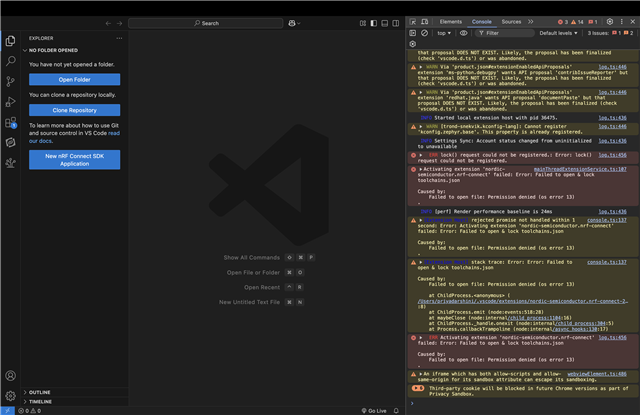The image size is (640, 415).
Task: Open the webviewElement.ts:486 source link
Action: 597,374
